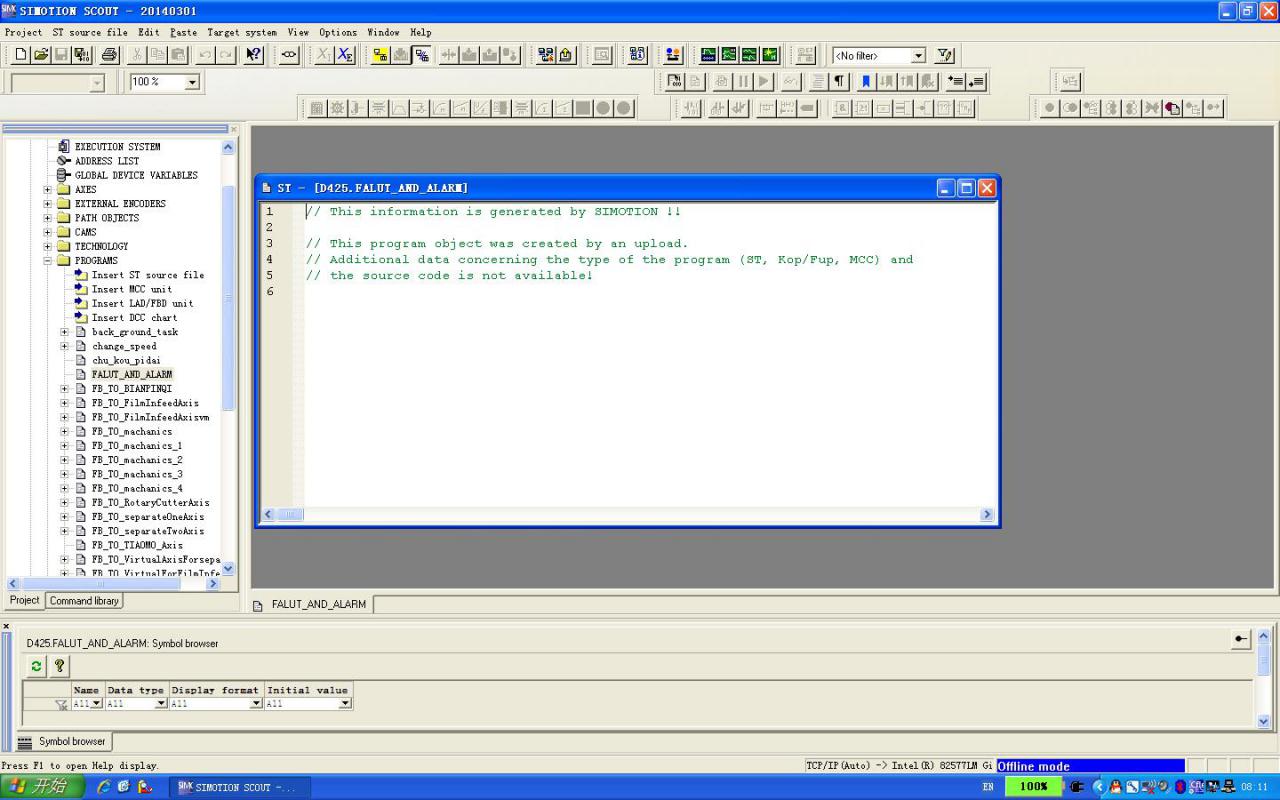The width and height of the screenshot is (1280, 800).
Task: Create a new project with the New icon
Action: tap(21, 55)
